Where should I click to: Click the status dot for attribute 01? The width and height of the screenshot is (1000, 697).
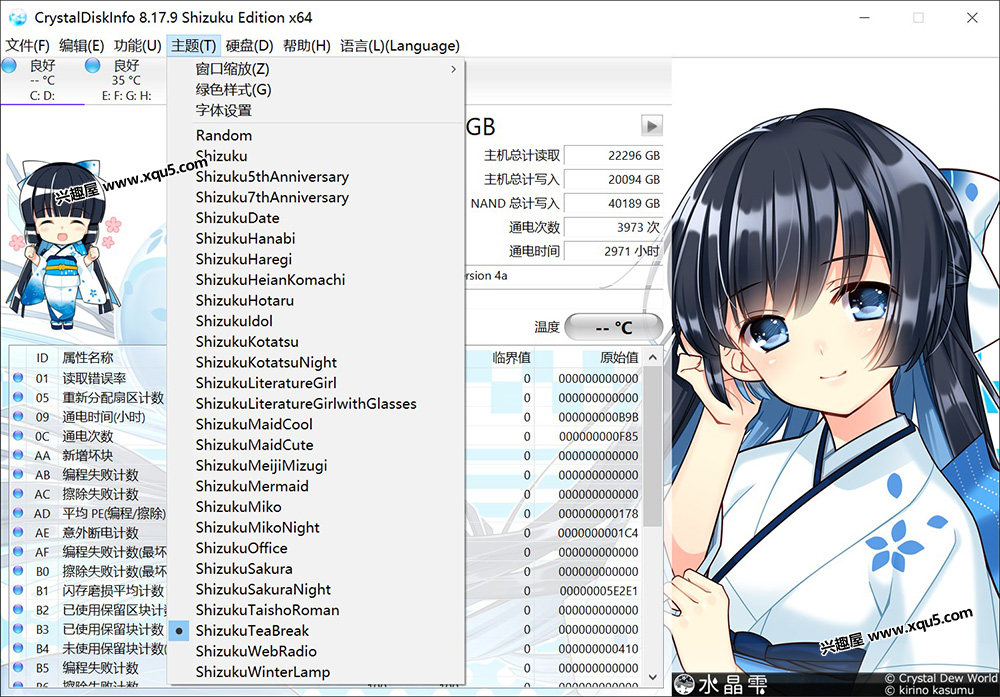click(18, 378)
